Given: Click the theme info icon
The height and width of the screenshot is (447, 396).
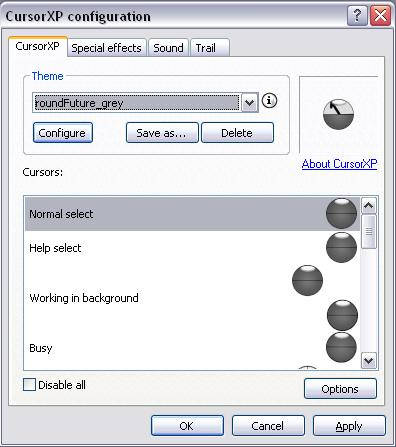Looking at the screenshot, I should [269, 101].
